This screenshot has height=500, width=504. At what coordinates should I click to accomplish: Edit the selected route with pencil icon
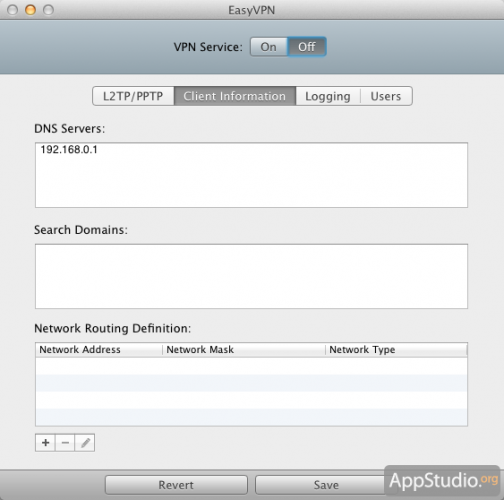[85, 443]
